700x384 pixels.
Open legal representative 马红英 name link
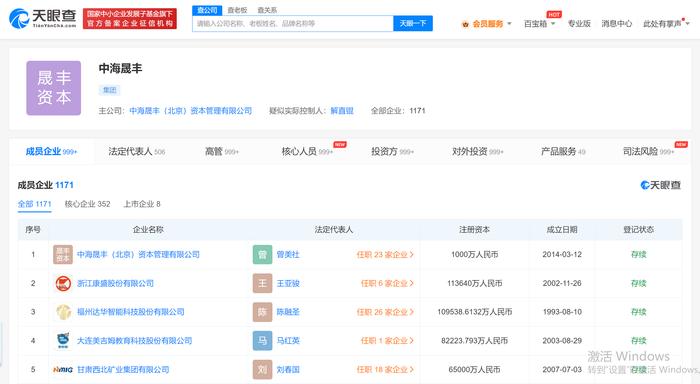click(x=288, y=340)
